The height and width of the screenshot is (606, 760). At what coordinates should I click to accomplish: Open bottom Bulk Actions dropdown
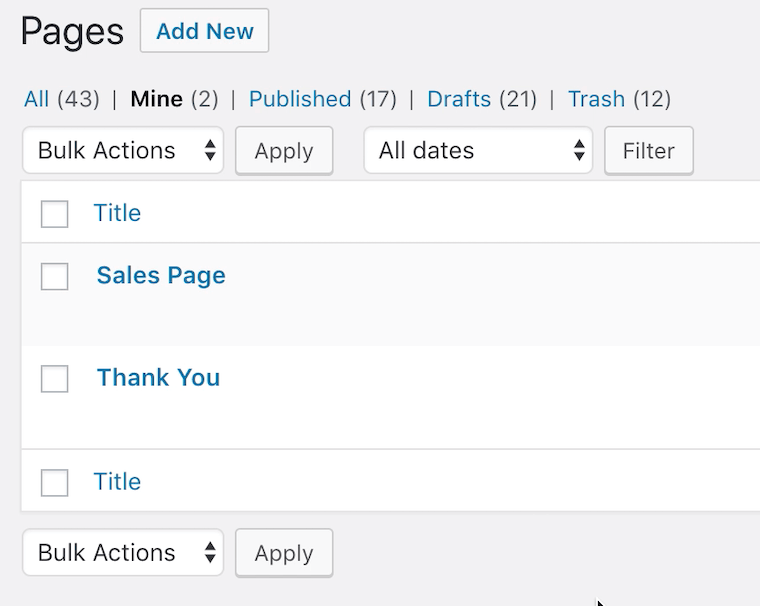point(123,553)
